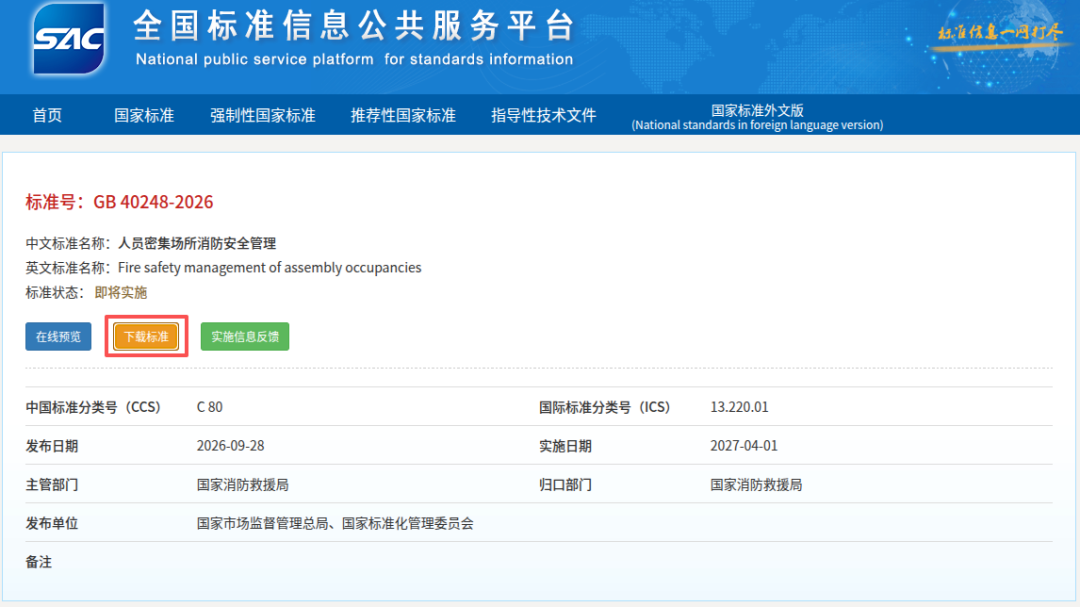Screen dimensions: 1080x607
Task: Select the English name Fire safety management text
Action: tap(269, 267)
